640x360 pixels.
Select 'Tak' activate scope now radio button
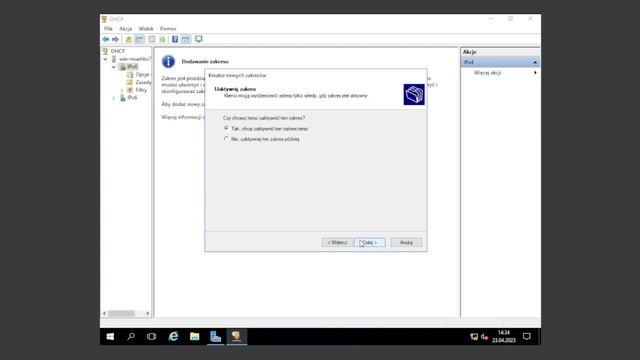[226, 129]
